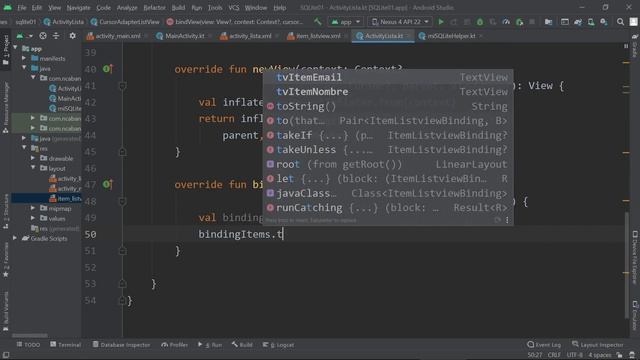
Task: Expand the drawable folder
Action: tap(33, 158)
